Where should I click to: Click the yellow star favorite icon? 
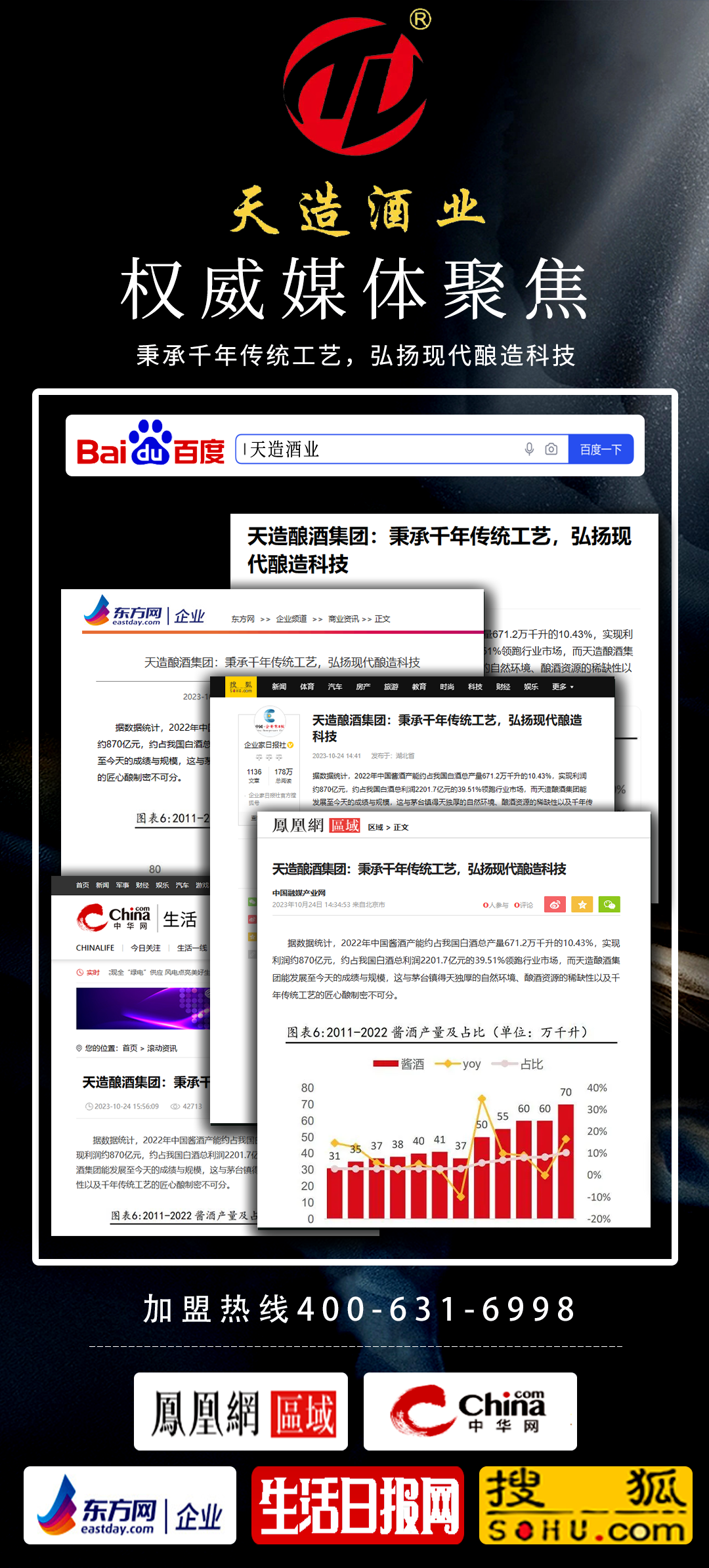(582, 905)
